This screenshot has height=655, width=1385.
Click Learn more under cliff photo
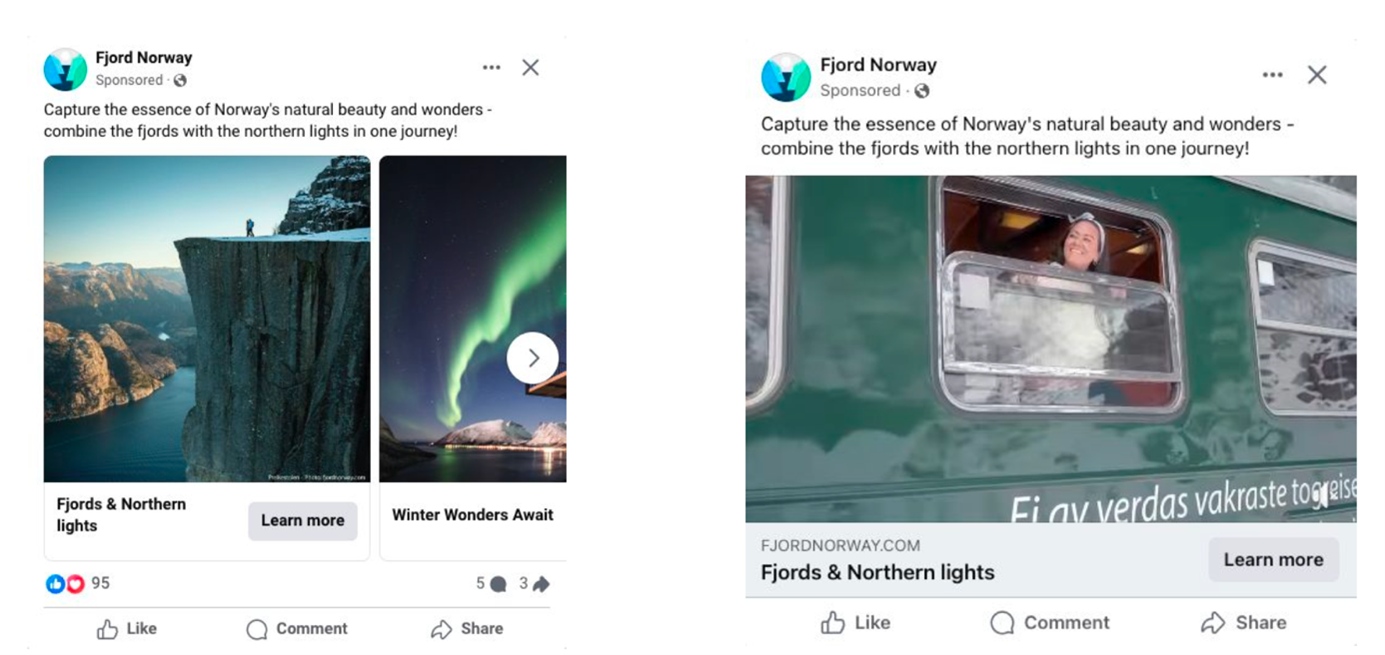[x=302, y=520]
